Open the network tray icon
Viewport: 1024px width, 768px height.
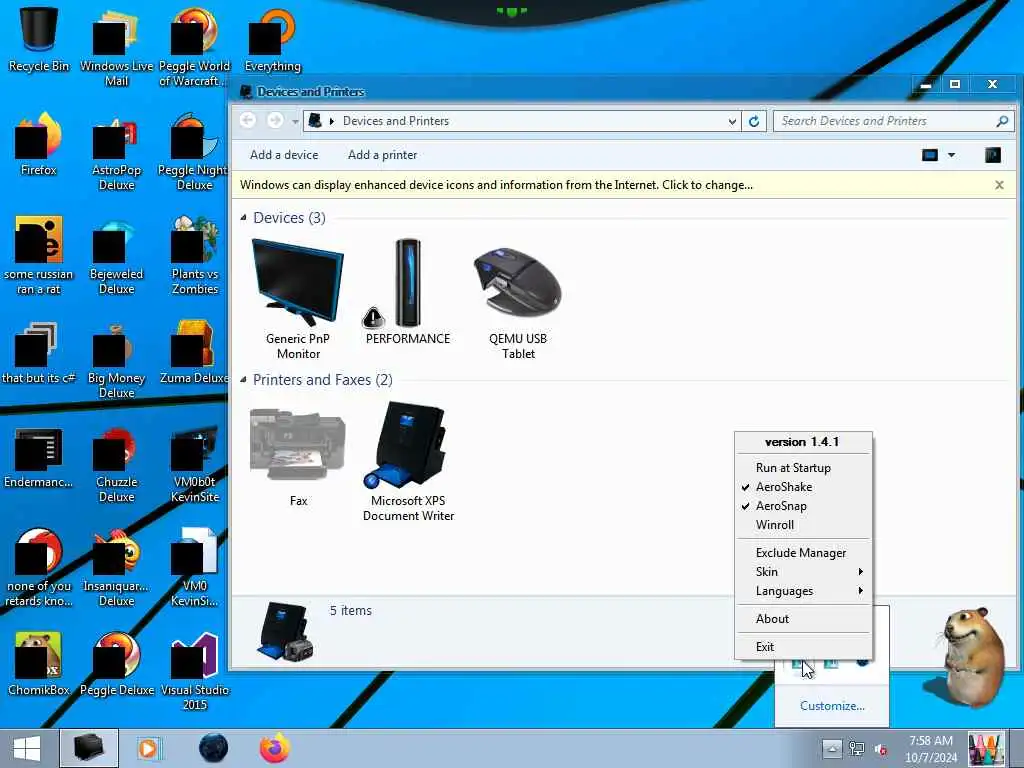856,748
